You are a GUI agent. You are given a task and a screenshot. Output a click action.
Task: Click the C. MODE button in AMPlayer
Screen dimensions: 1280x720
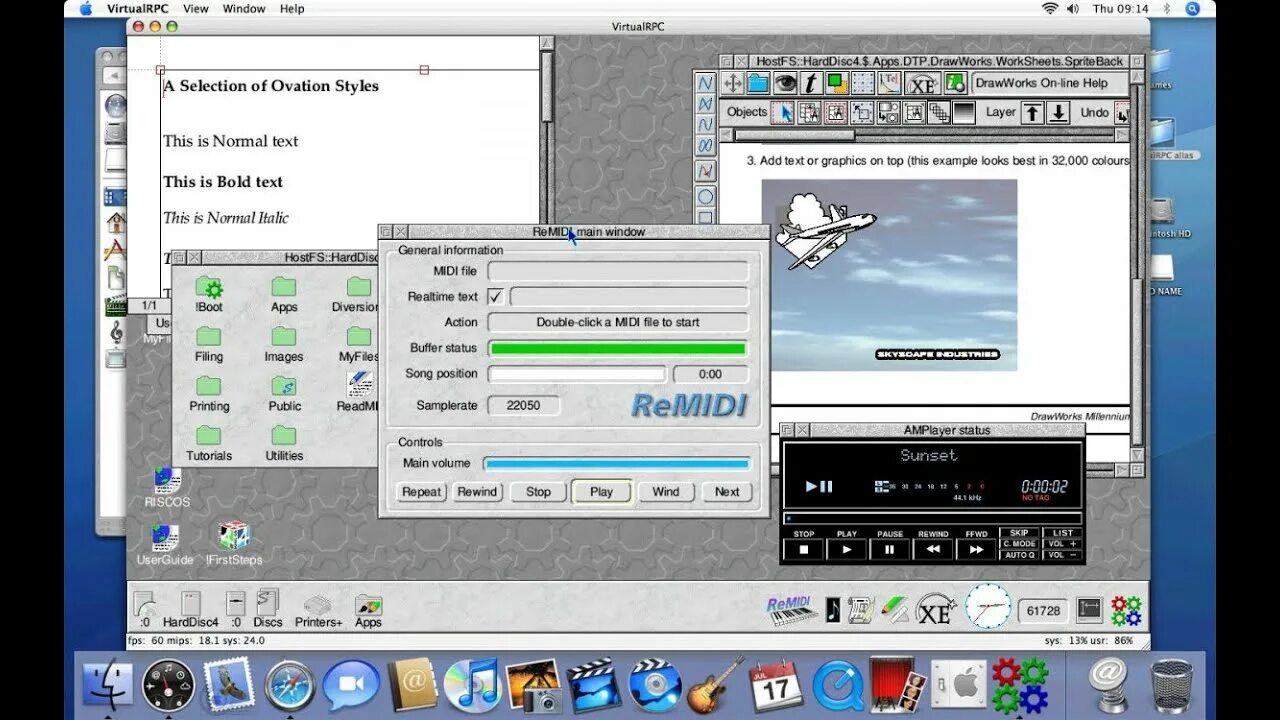tap(1020, 544)
